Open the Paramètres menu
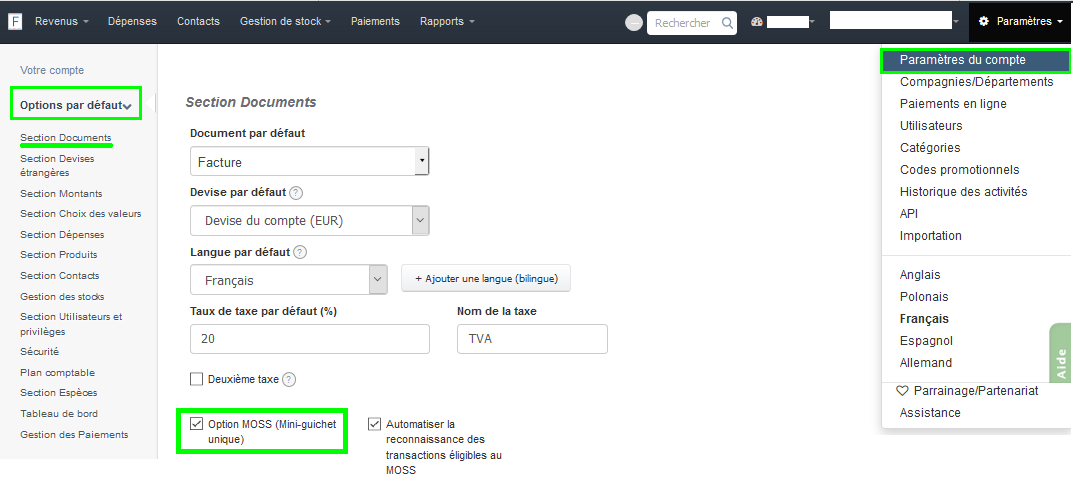Viewport: 1073px width, 501px height. (1020, 21)
